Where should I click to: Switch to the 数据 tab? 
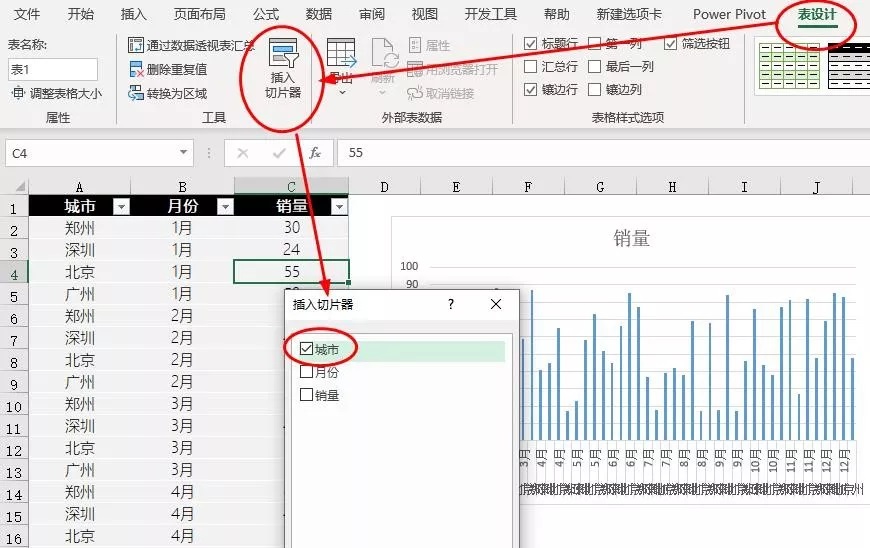pos(318,14)
